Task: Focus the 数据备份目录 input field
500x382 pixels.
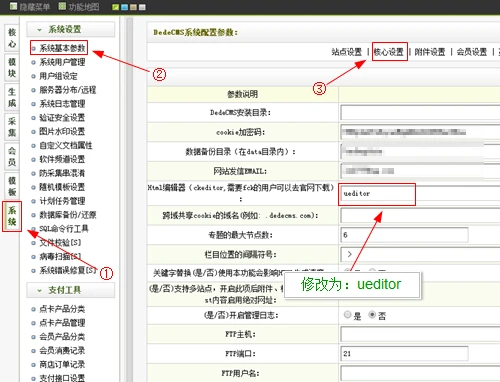Action: tap(420, 152)
